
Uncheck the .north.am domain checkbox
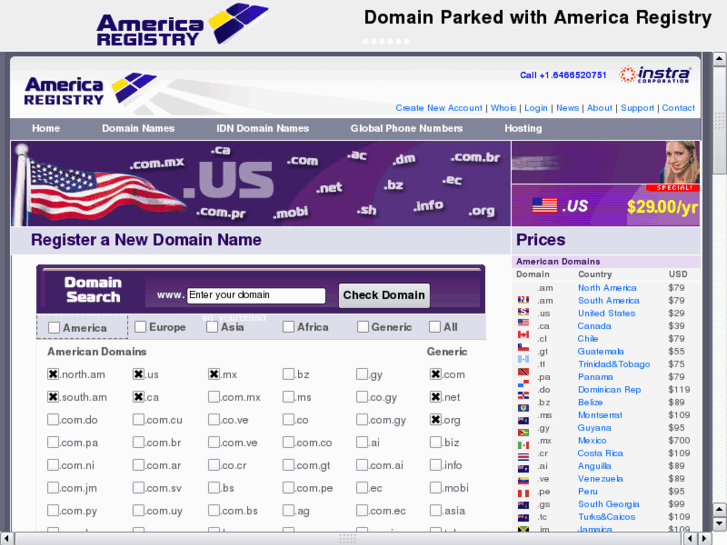54,374
